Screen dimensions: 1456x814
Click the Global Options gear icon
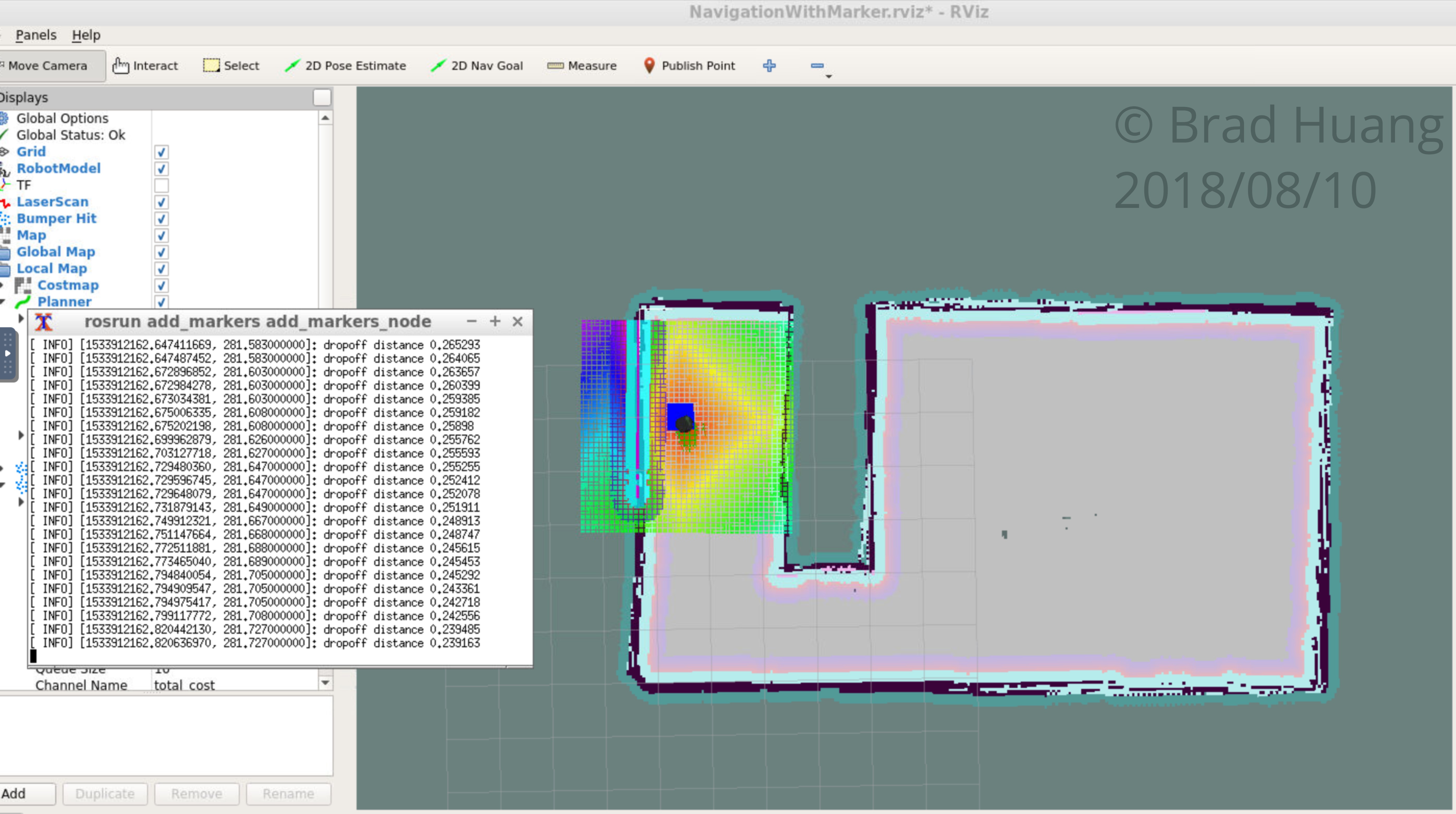(x=4, y=118)
